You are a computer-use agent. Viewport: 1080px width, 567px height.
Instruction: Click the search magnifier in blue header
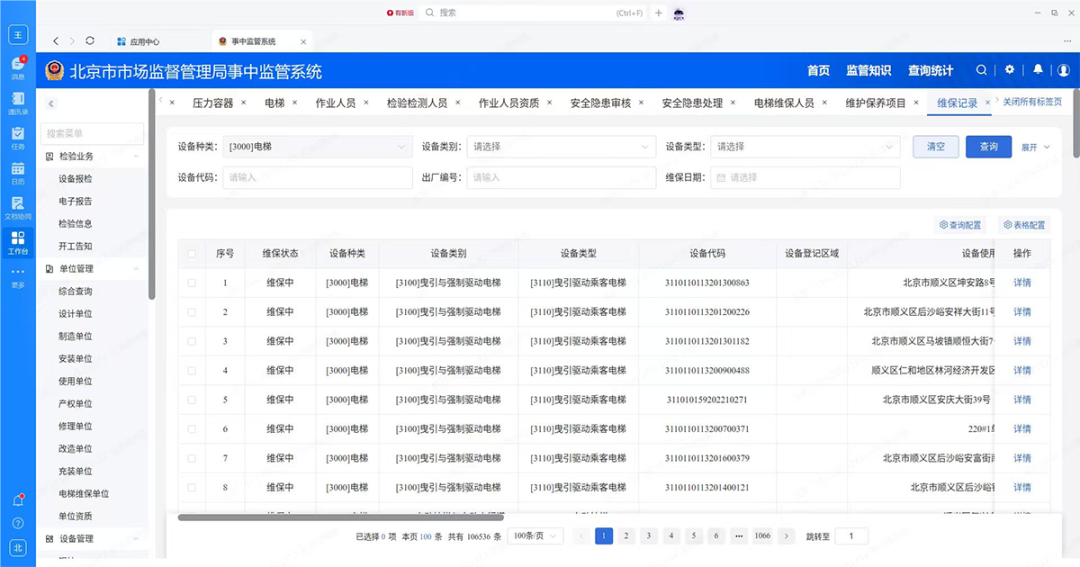coord(981,70)
